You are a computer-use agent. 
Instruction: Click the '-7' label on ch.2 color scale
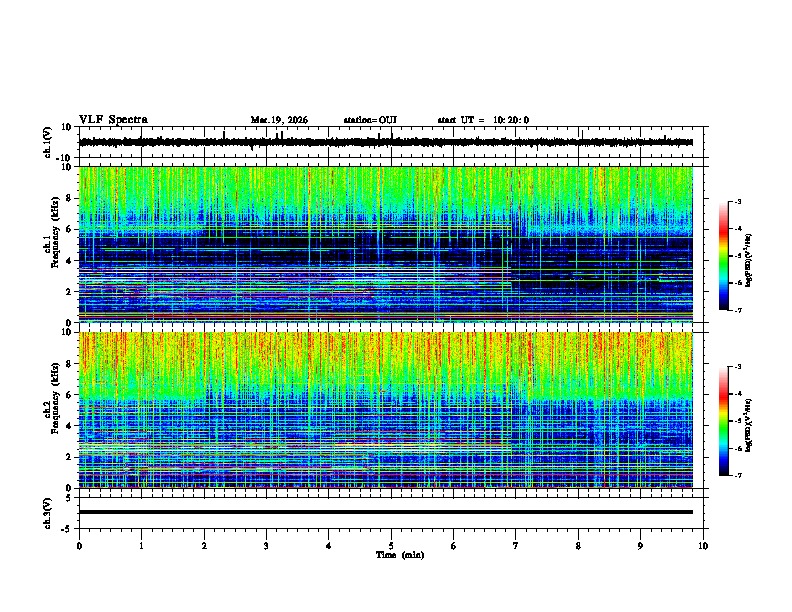[737, 476]
